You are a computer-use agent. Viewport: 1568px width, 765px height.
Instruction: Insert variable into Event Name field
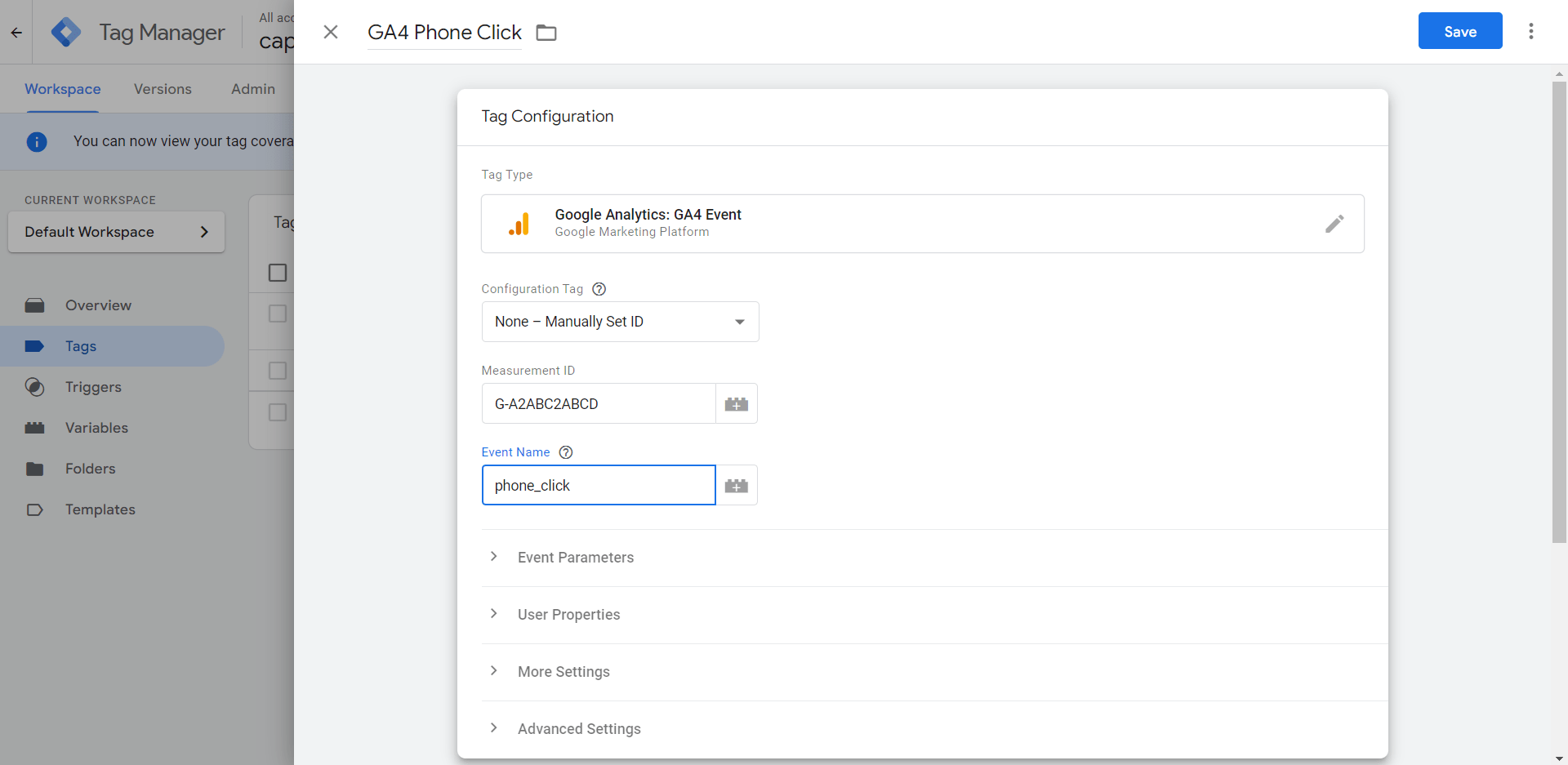(737, 485)
